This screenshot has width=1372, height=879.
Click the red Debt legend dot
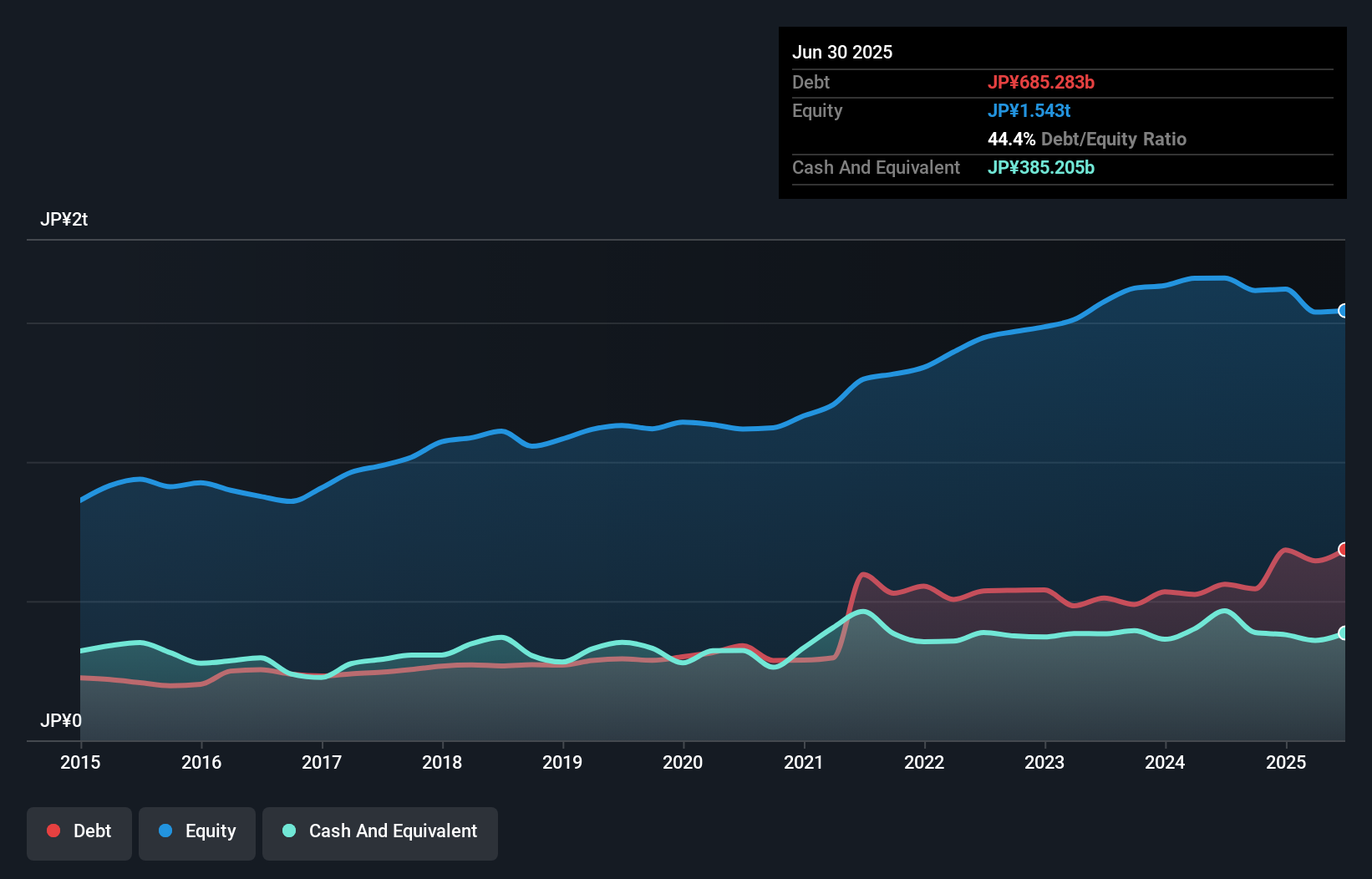coord(52,831)
